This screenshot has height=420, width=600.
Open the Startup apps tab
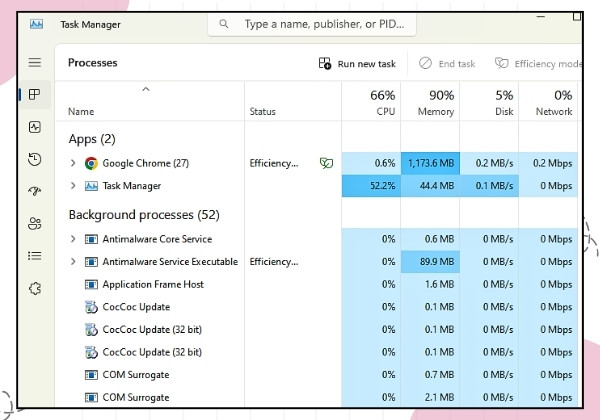coord(35,190)
